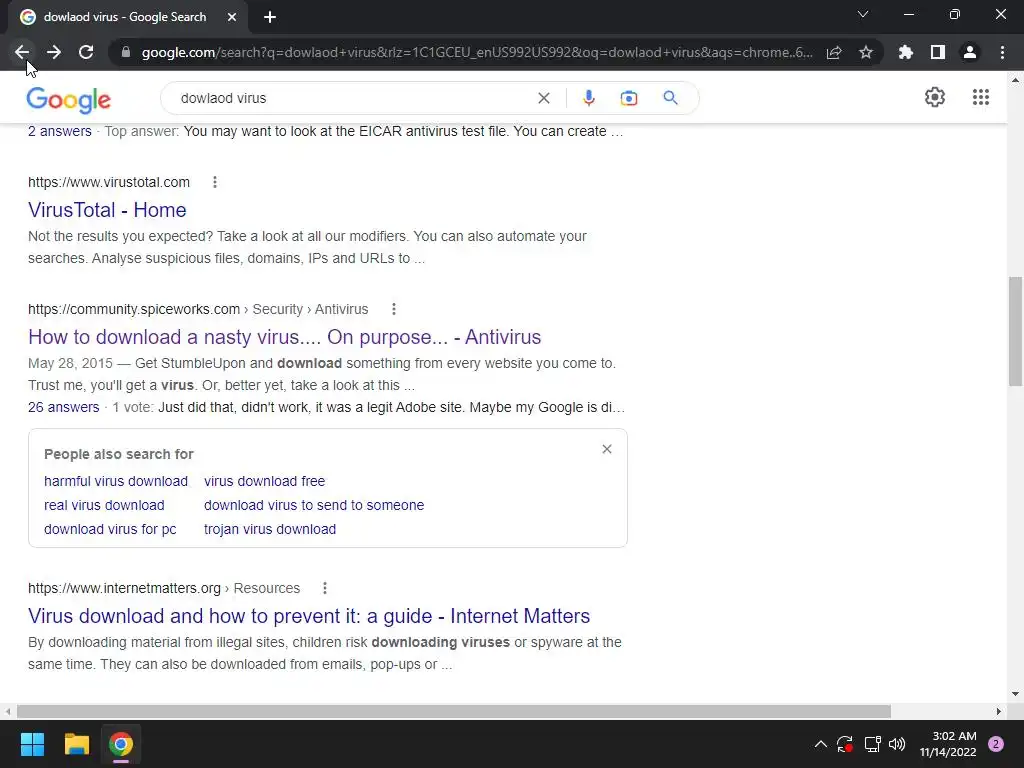
Task: Open the tab search chevron in title bar
Action: point(863,14)
